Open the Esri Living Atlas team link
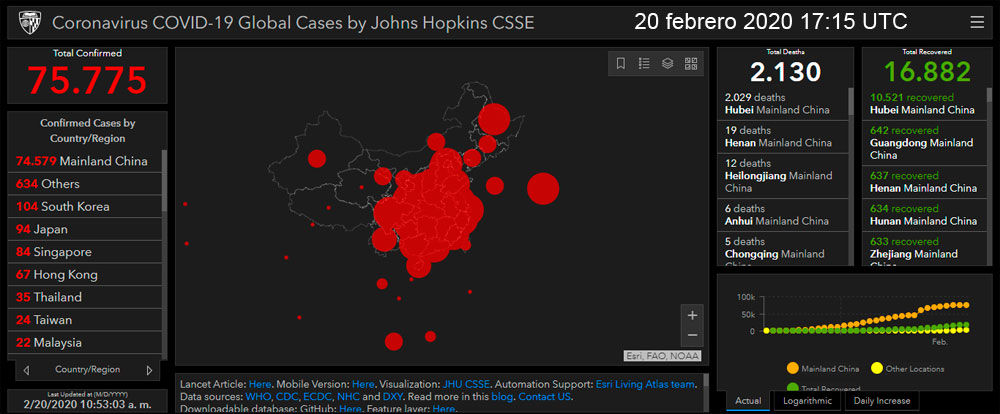Viewport: 1000px width, 414px height. click(x=645, y=385)
